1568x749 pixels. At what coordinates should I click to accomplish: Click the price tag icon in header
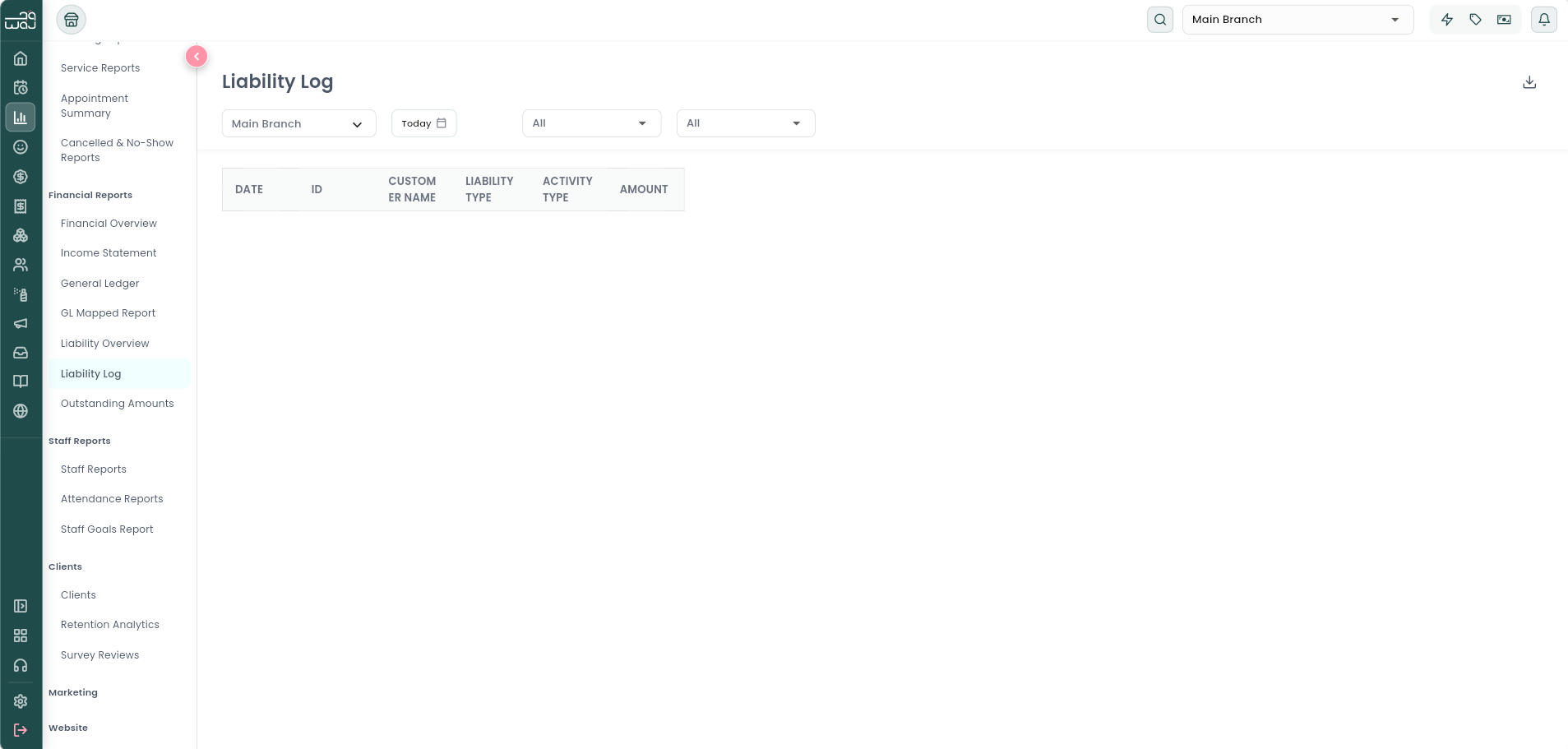1476,20
